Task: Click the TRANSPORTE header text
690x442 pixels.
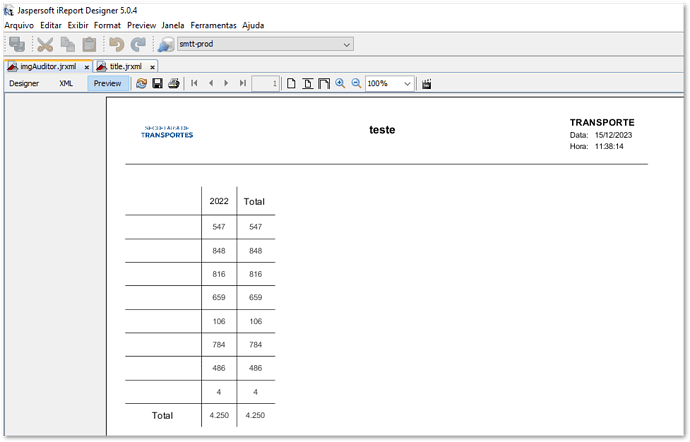Action: tap(602, 122)
